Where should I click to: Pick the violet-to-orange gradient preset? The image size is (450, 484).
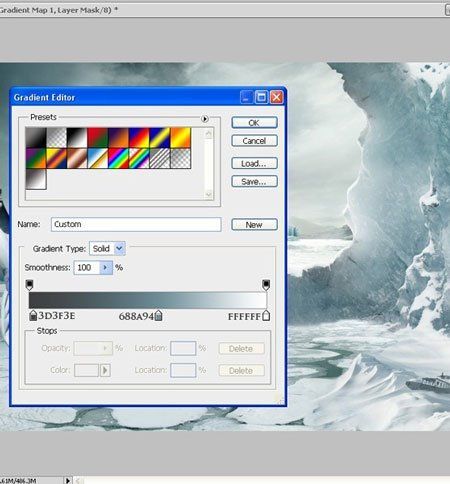[x=119, y=137]
